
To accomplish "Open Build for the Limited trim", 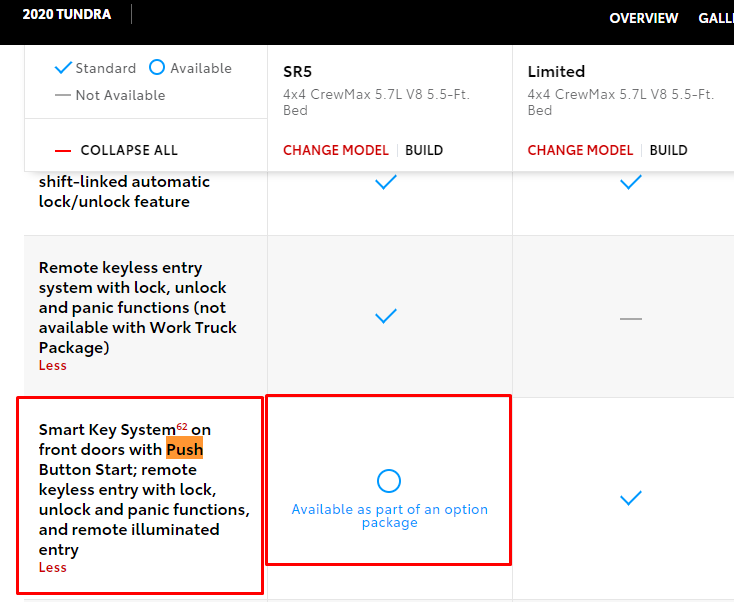I will click(x=668, y=150).
